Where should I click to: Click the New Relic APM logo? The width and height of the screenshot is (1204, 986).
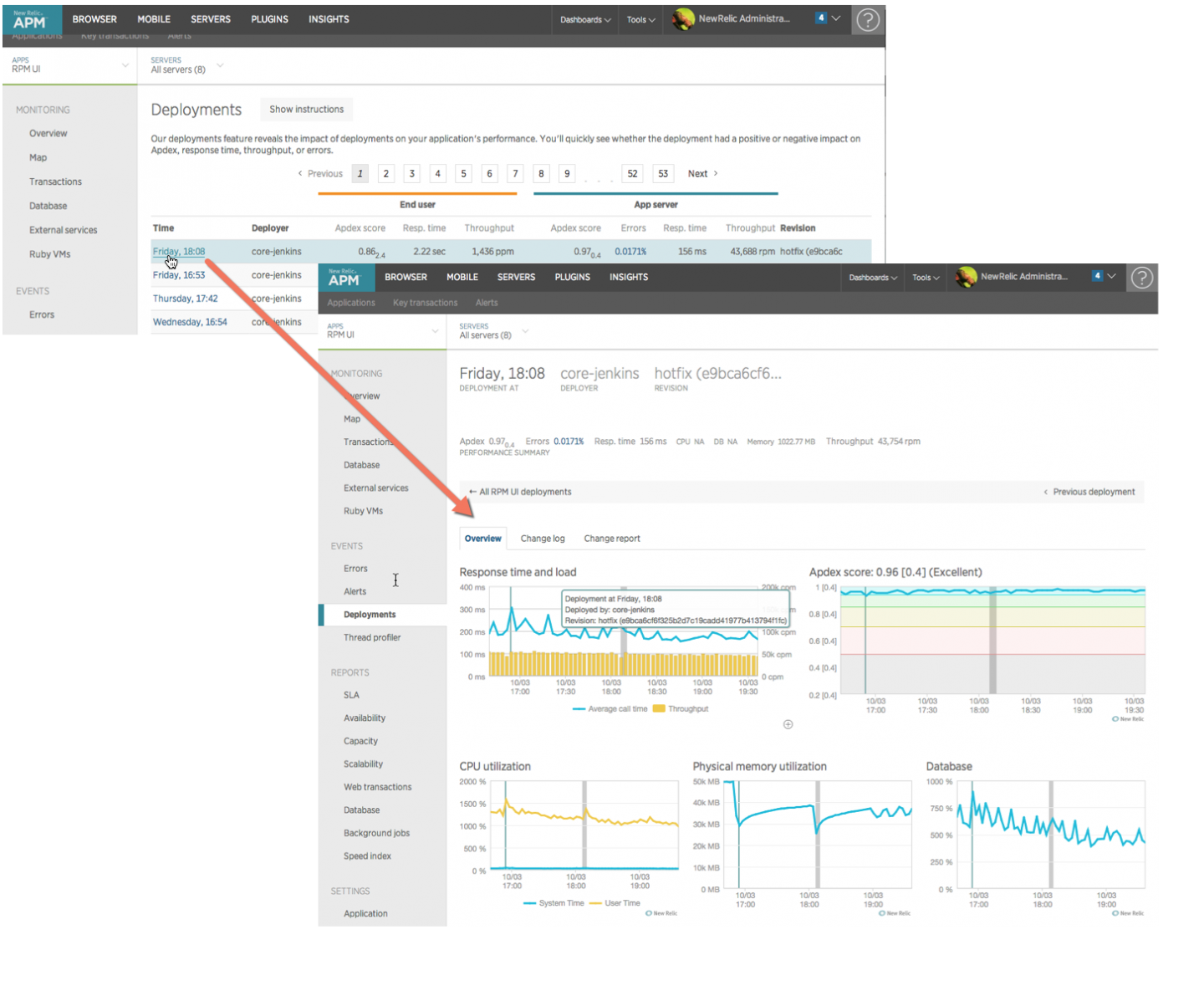(x=31, y=18)
